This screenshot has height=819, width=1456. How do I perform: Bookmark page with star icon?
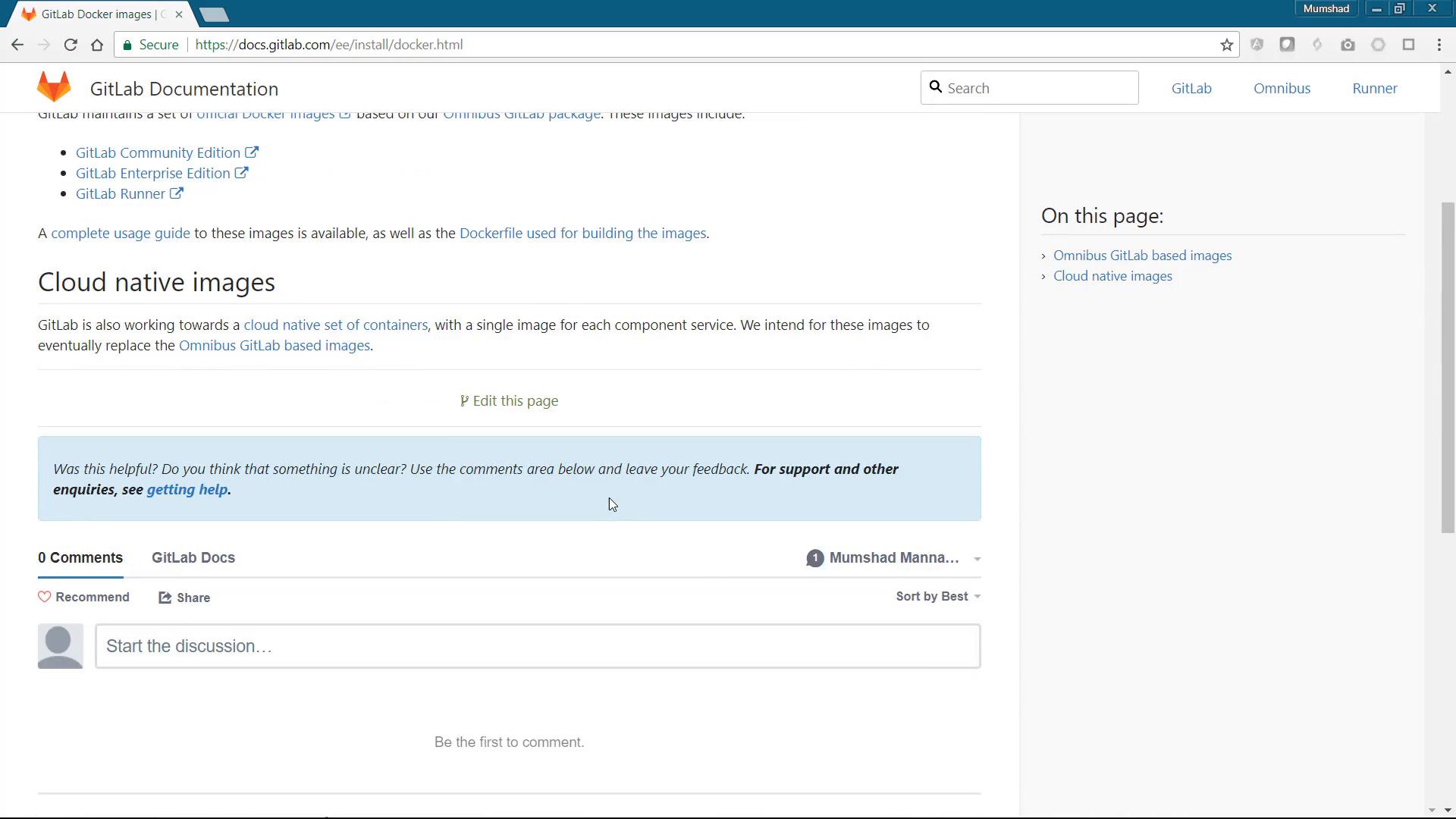1226,45
